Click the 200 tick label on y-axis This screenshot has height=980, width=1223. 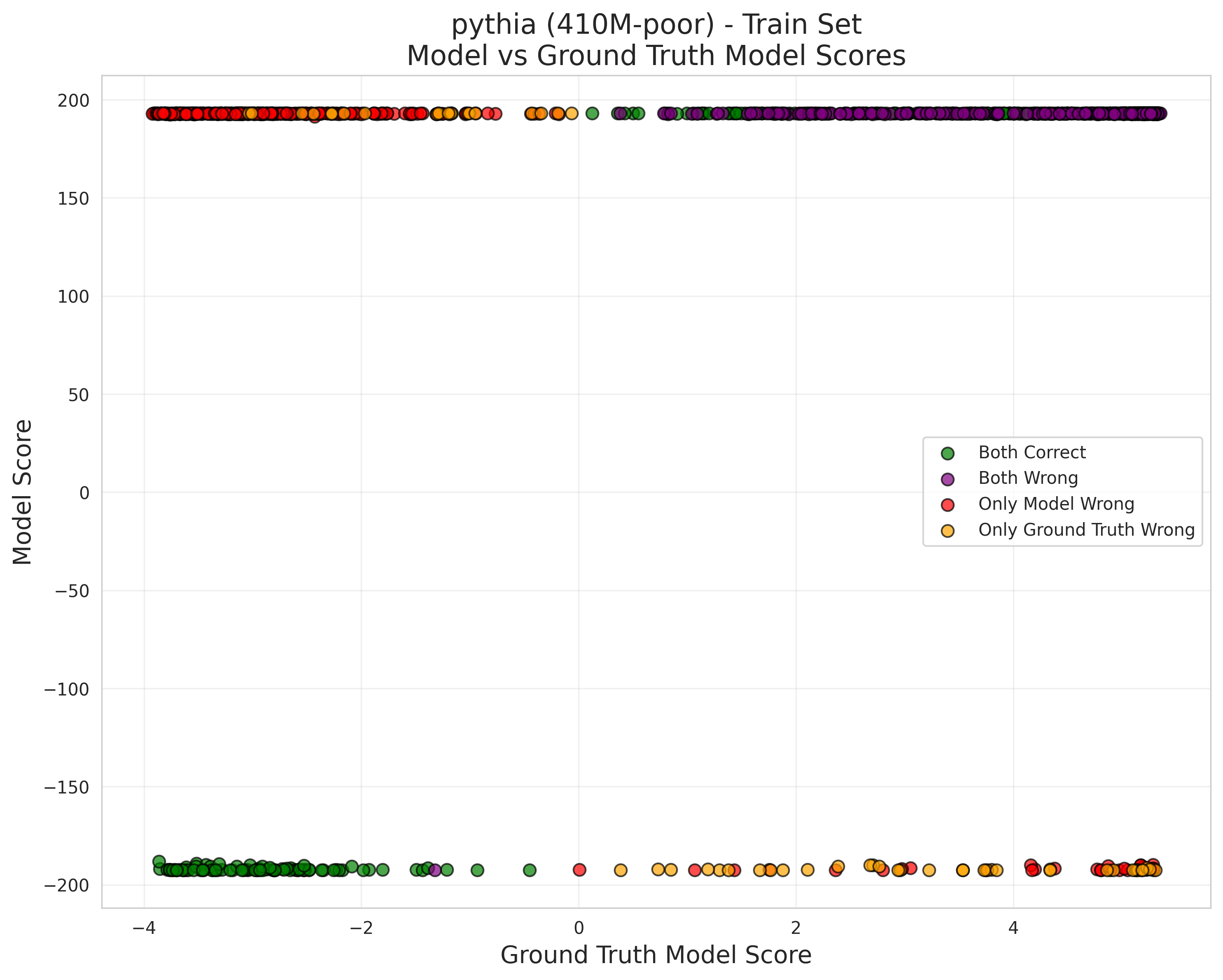pos(73,101)
